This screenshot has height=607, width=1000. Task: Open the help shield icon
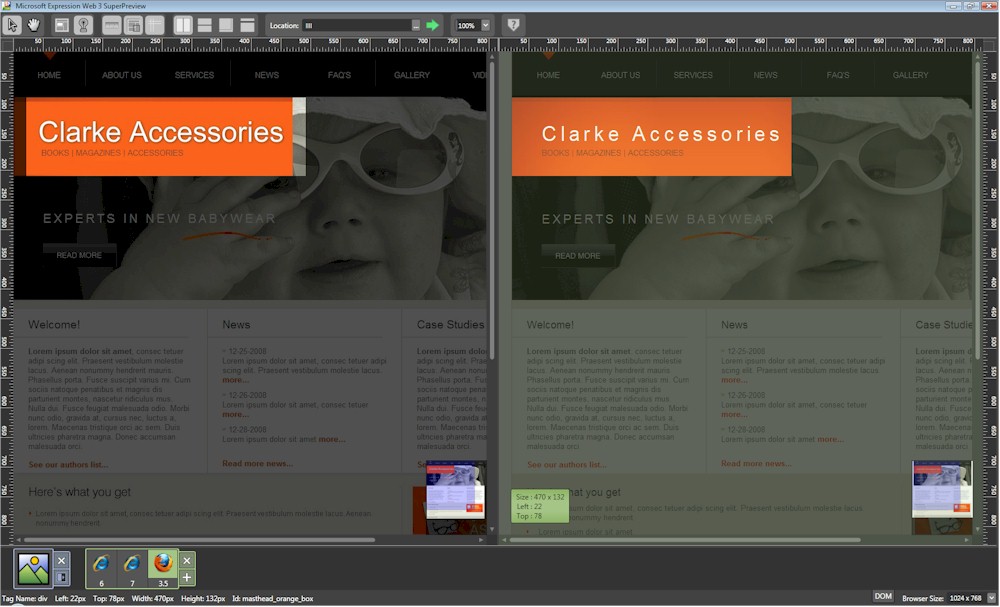(x=513, y=26)
